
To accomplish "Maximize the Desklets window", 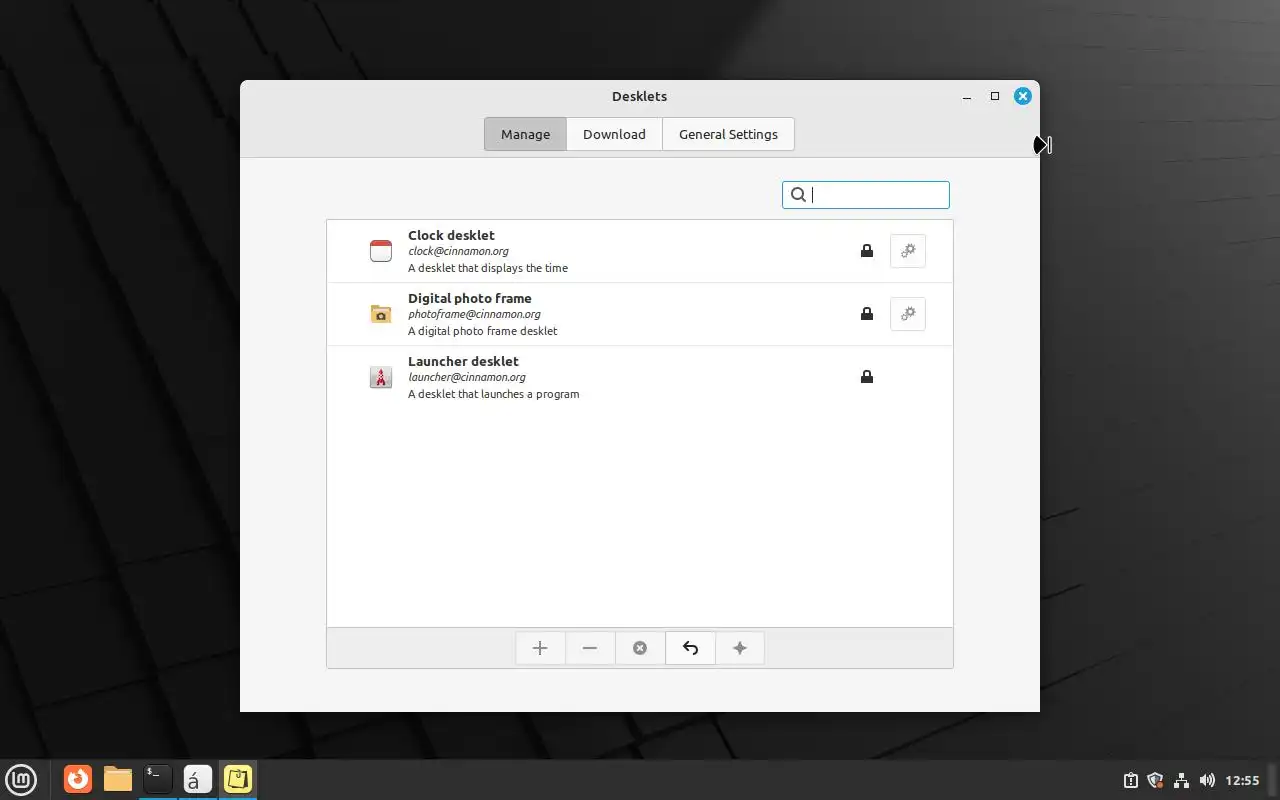I will (x=995, y=96).
